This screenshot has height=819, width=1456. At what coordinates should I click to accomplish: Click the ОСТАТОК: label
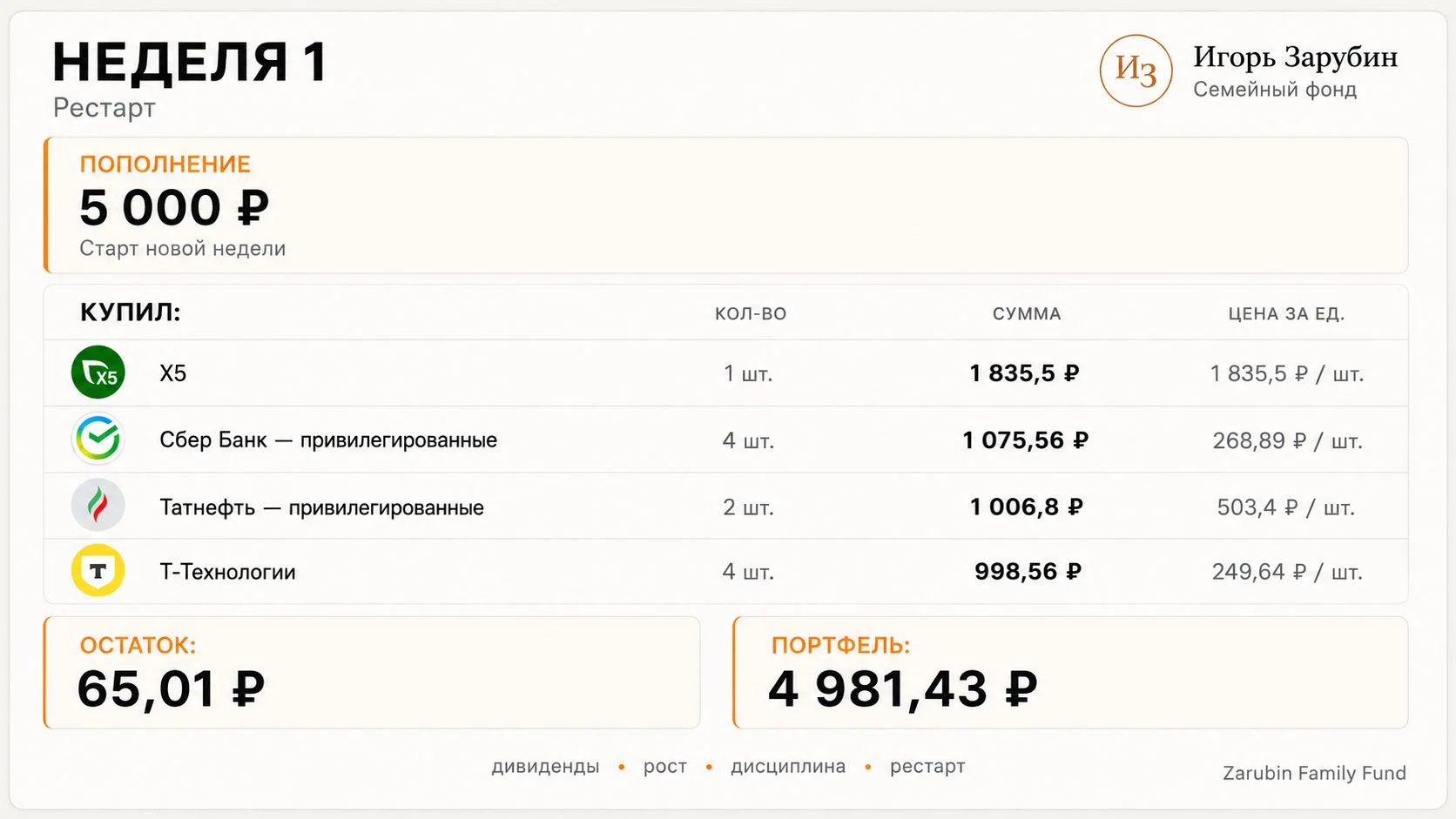pyautogui.click(x=138, y=646)
